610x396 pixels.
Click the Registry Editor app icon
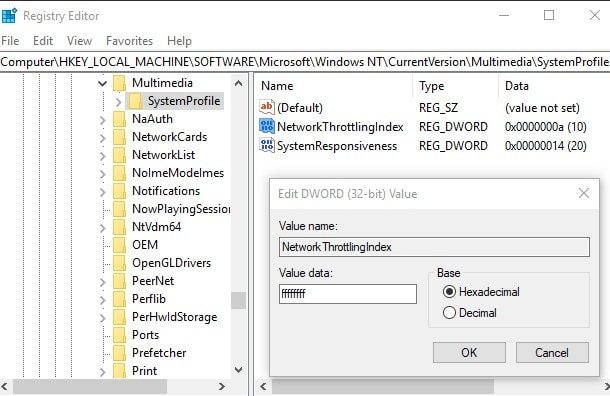click(x=9, y=16)
